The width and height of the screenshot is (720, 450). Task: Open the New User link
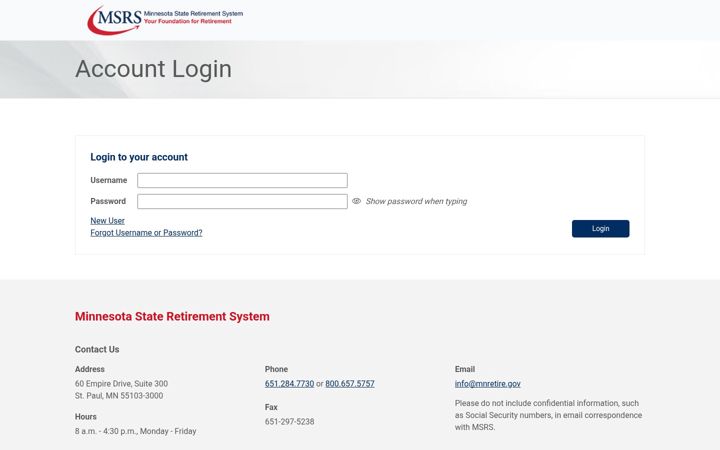point(107,221)
